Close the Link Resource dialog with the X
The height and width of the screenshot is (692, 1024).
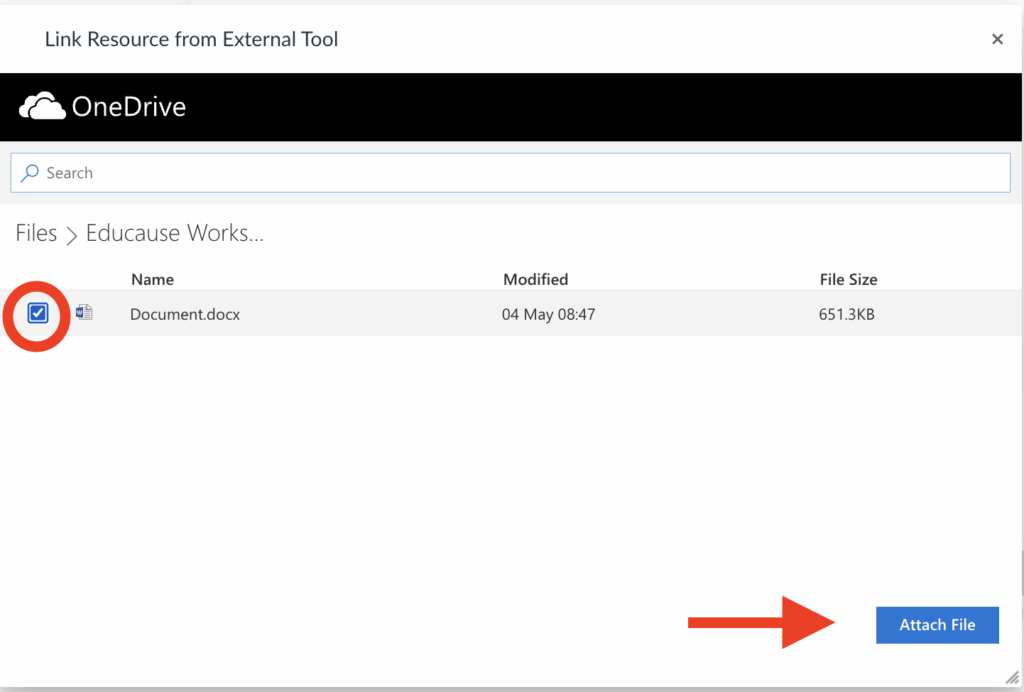tap(997, 39)
